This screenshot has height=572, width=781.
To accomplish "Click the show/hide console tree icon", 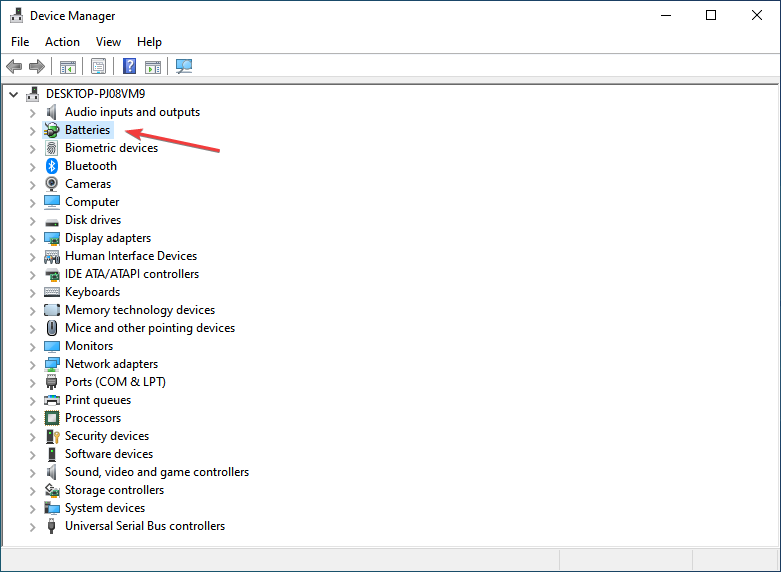I will click(68, 66).
